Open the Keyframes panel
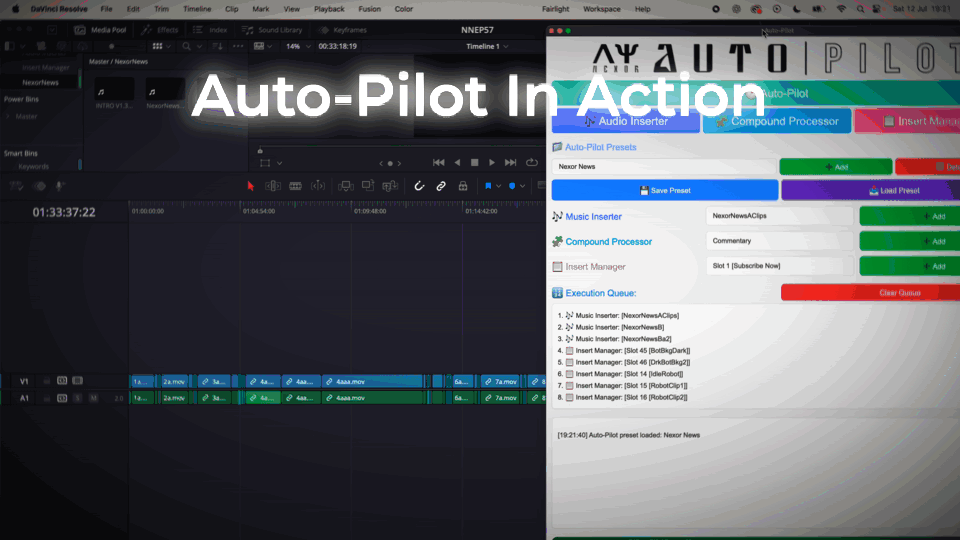Screen dimensions: 960x540 pos(343,30)
